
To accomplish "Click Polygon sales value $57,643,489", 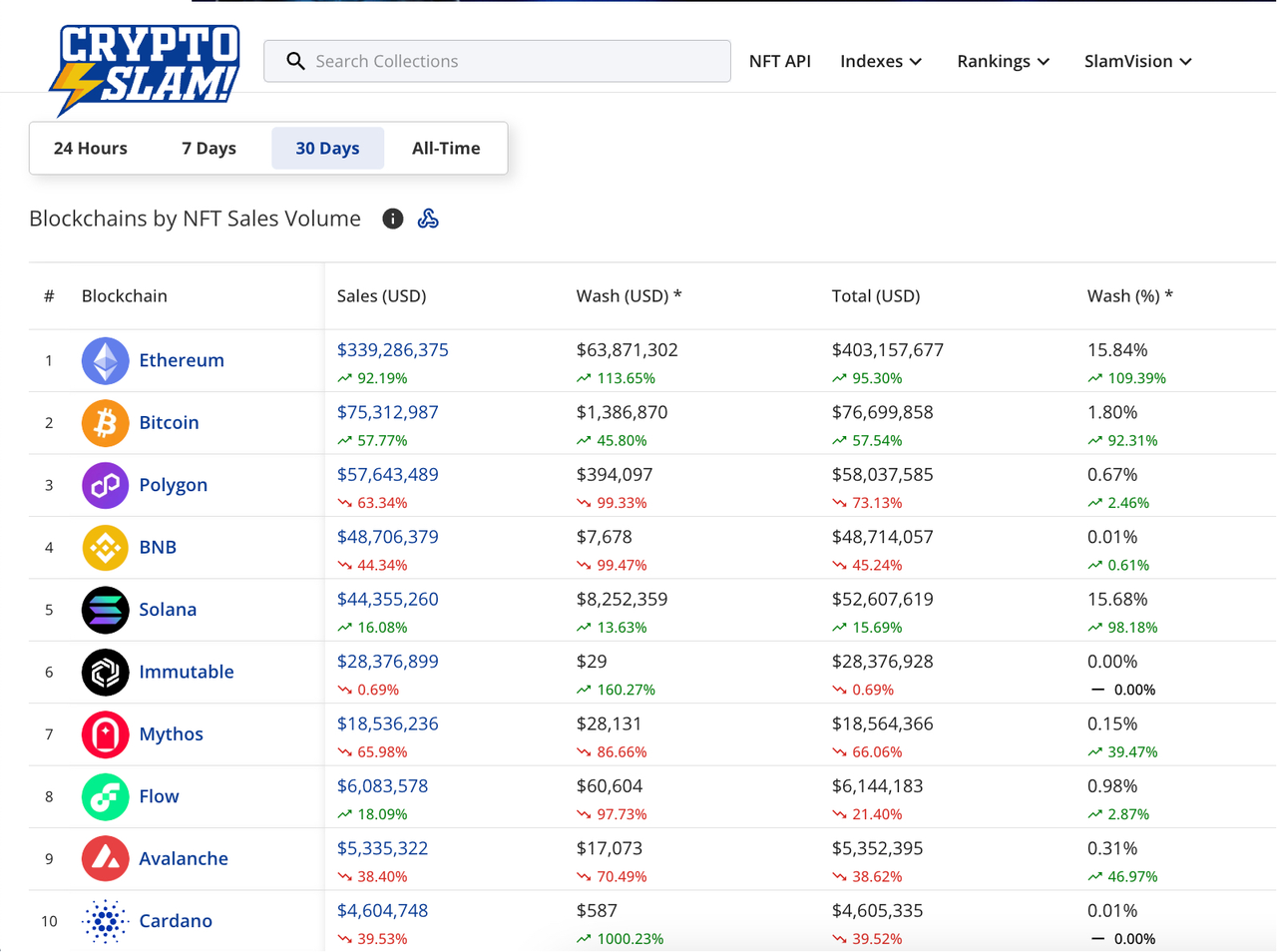I will (x=388, y=475).
